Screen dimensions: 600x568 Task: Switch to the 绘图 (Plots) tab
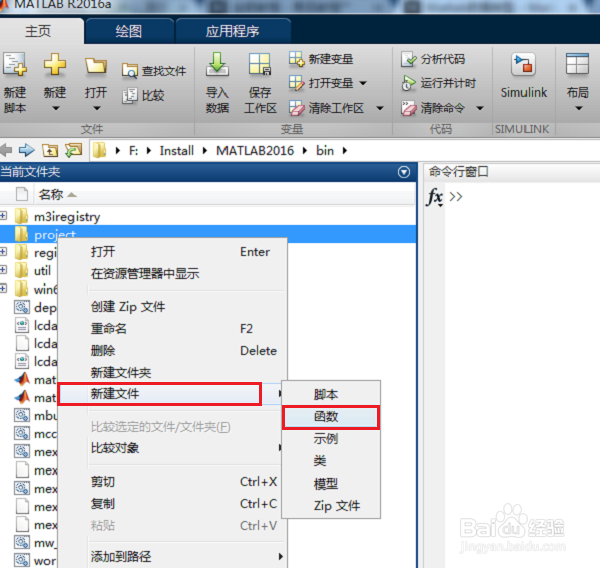pyautogui.click(x=129, y=31)
